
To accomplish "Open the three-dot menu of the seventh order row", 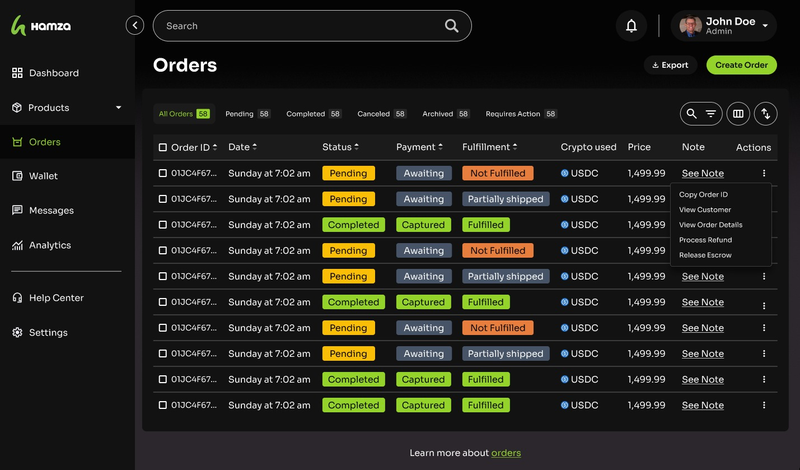I will [764, 328].
